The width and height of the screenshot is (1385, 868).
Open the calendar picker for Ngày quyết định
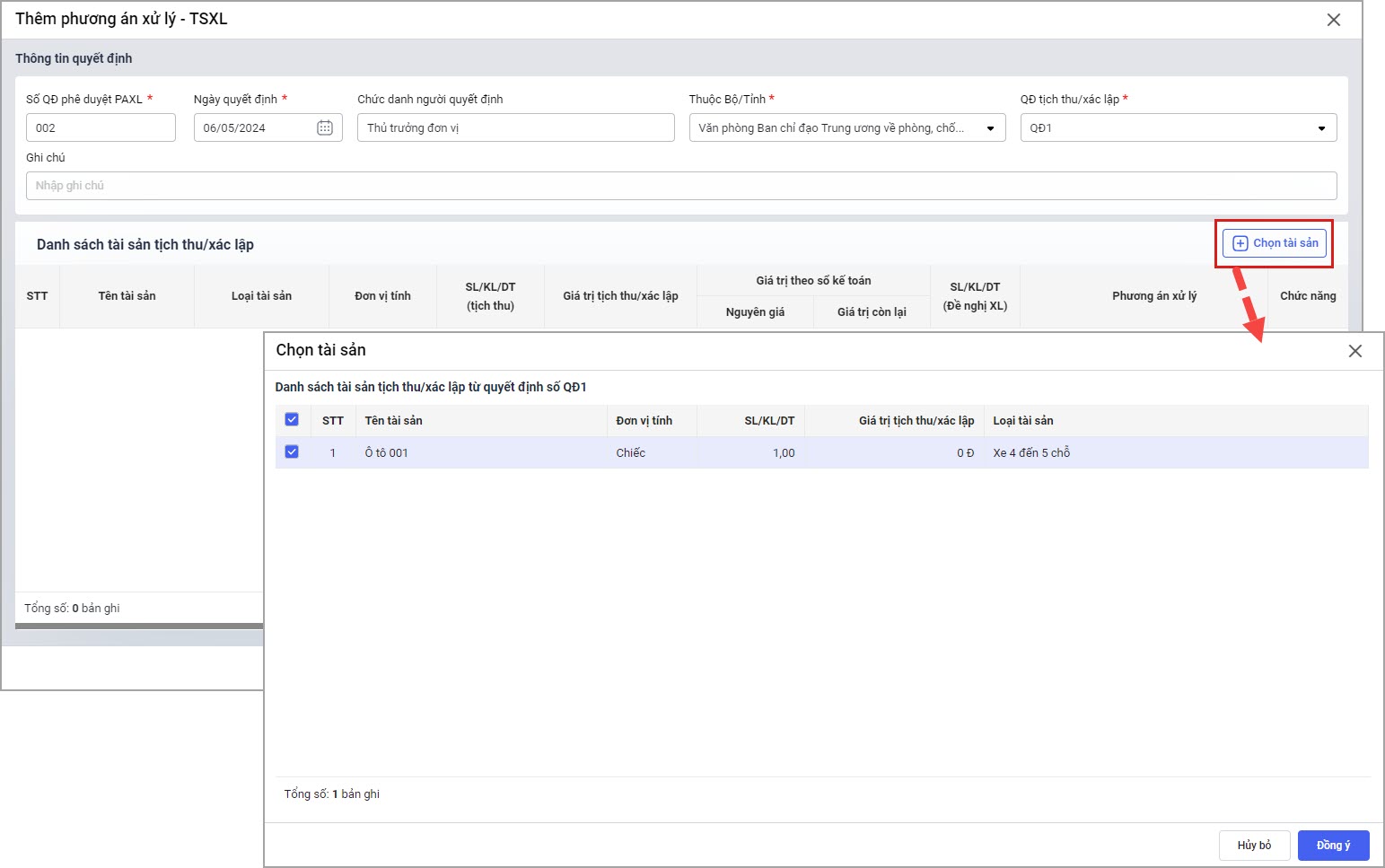pyautogui.click(x=325, y=127)
